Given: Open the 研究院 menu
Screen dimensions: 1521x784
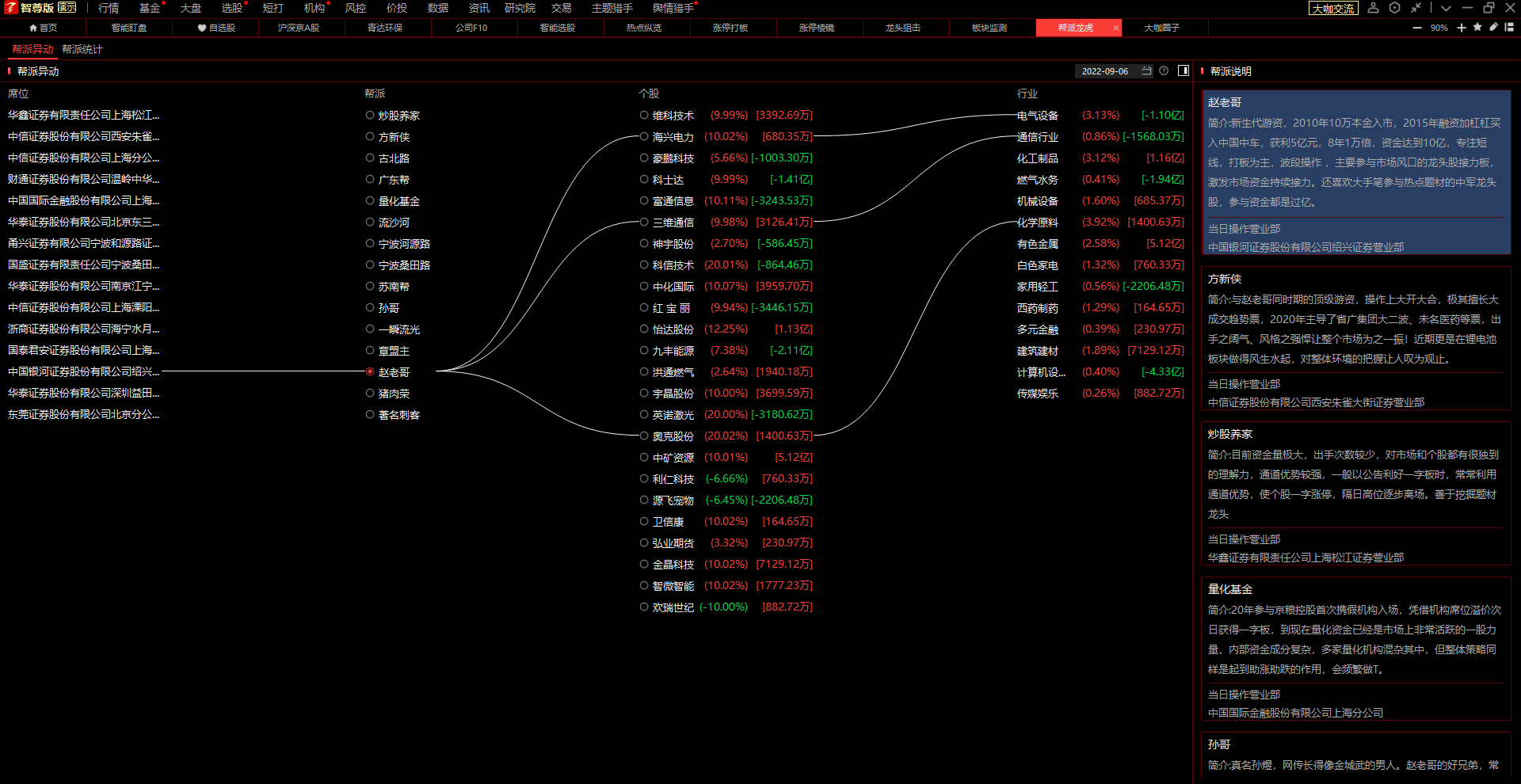Looking at the screenshot, I should [520, 8].
